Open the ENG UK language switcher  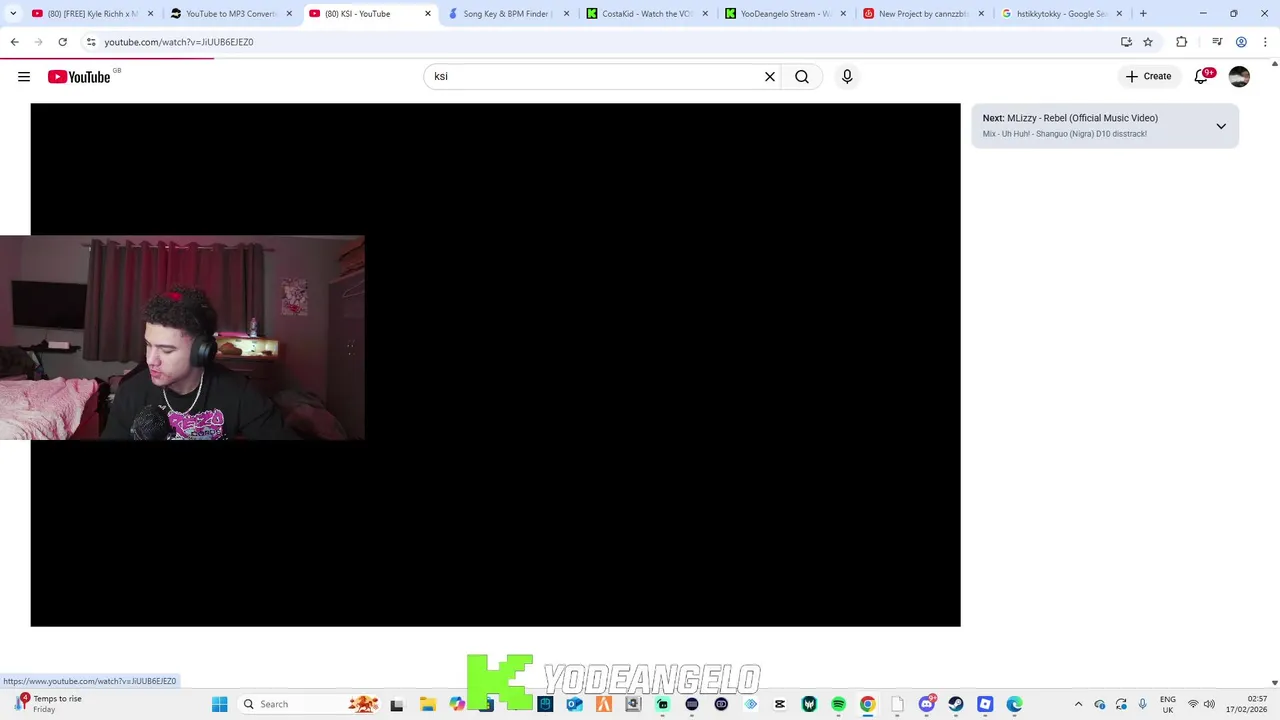(x=1167, y=704)
